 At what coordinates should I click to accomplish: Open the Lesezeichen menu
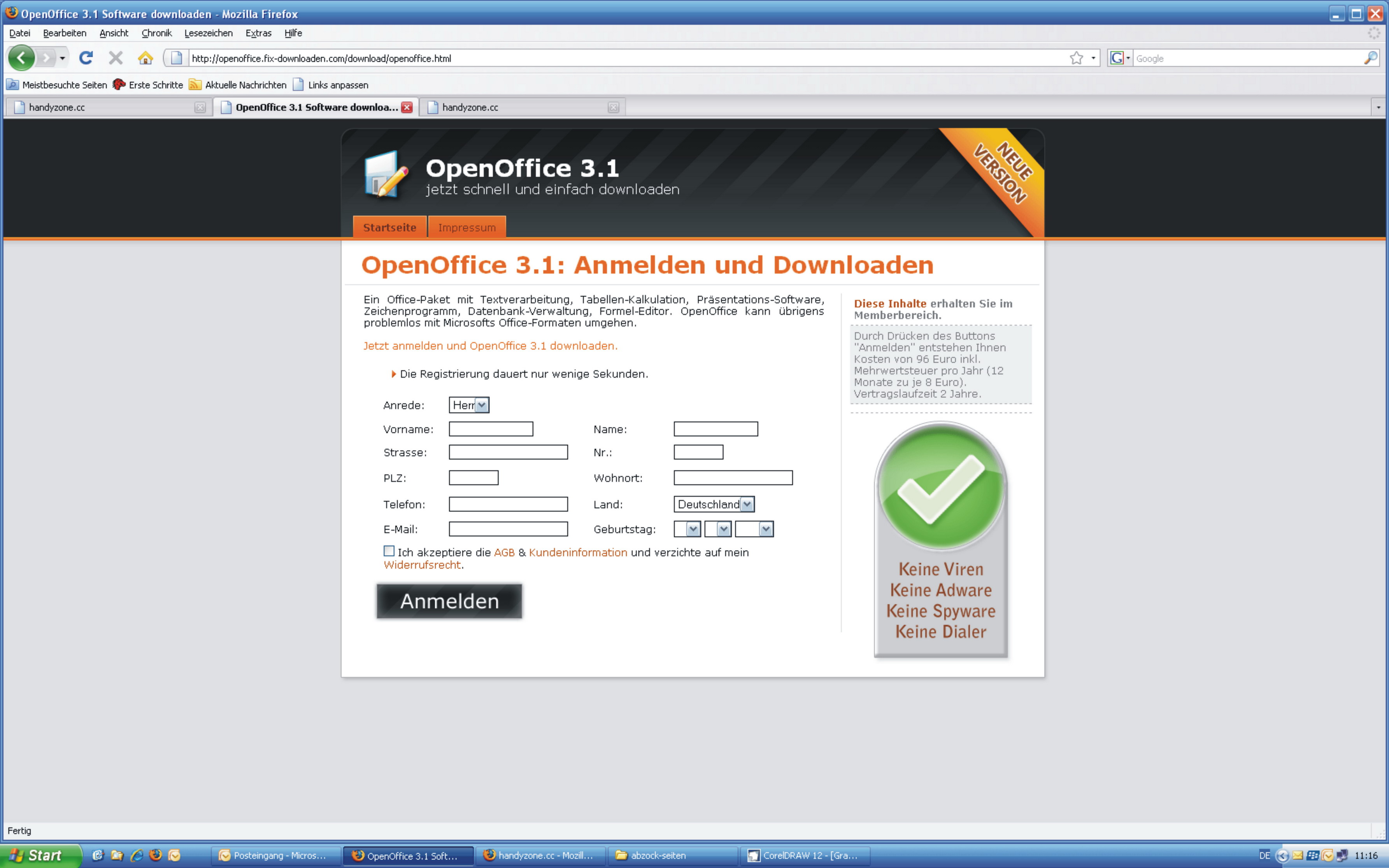(x=209, y=33)
